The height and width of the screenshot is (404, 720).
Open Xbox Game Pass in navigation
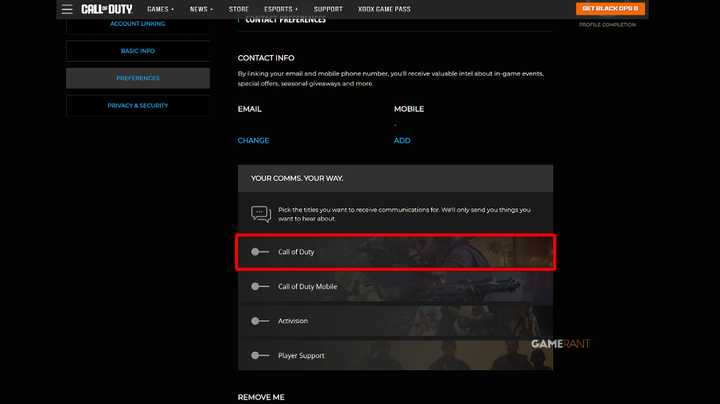click(382, 9)
